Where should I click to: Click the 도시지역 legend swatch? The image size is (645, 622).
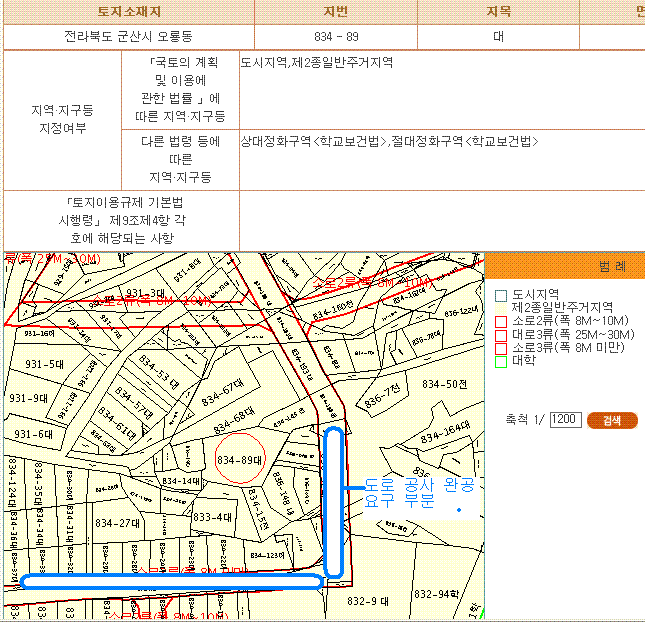pyautogui.click(x=501, y=296)
